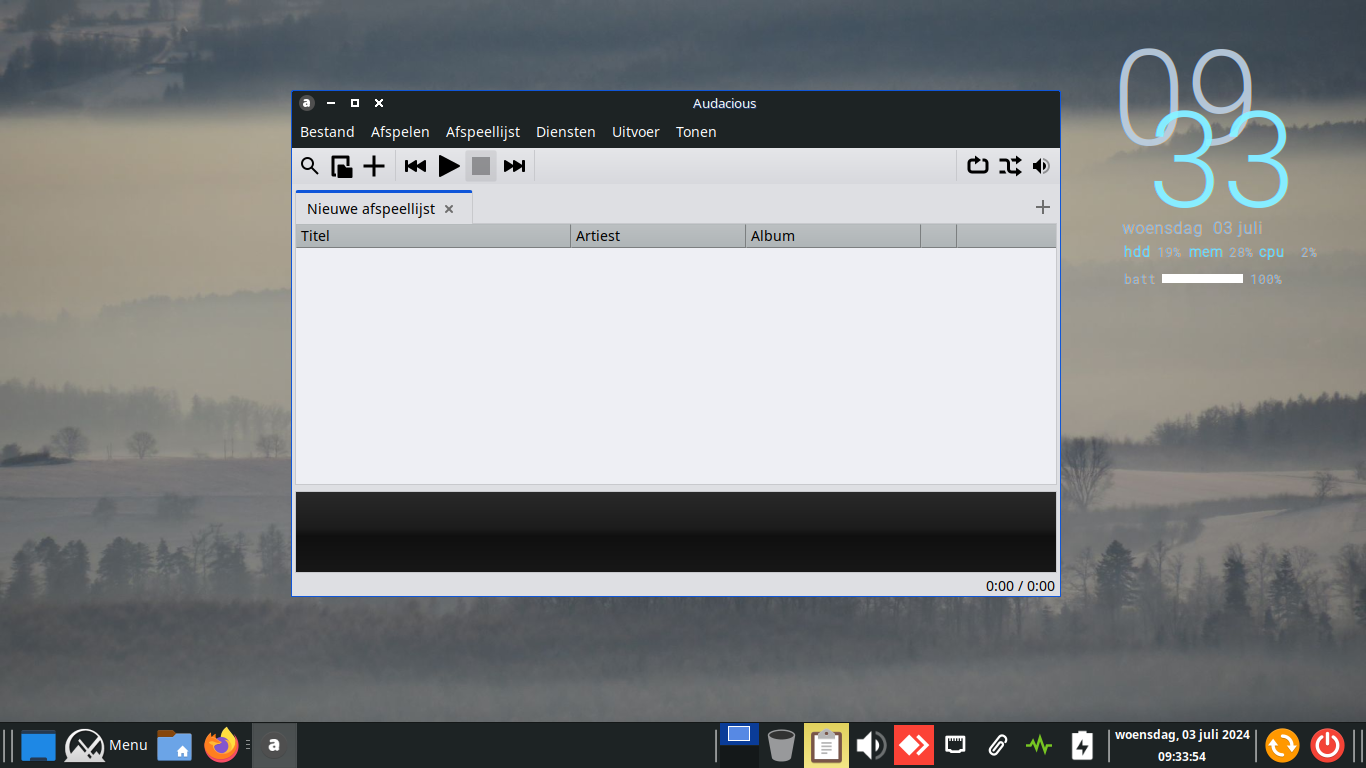Toggle shuffle mode
1366x768 pixels.
click(1009, 166)
